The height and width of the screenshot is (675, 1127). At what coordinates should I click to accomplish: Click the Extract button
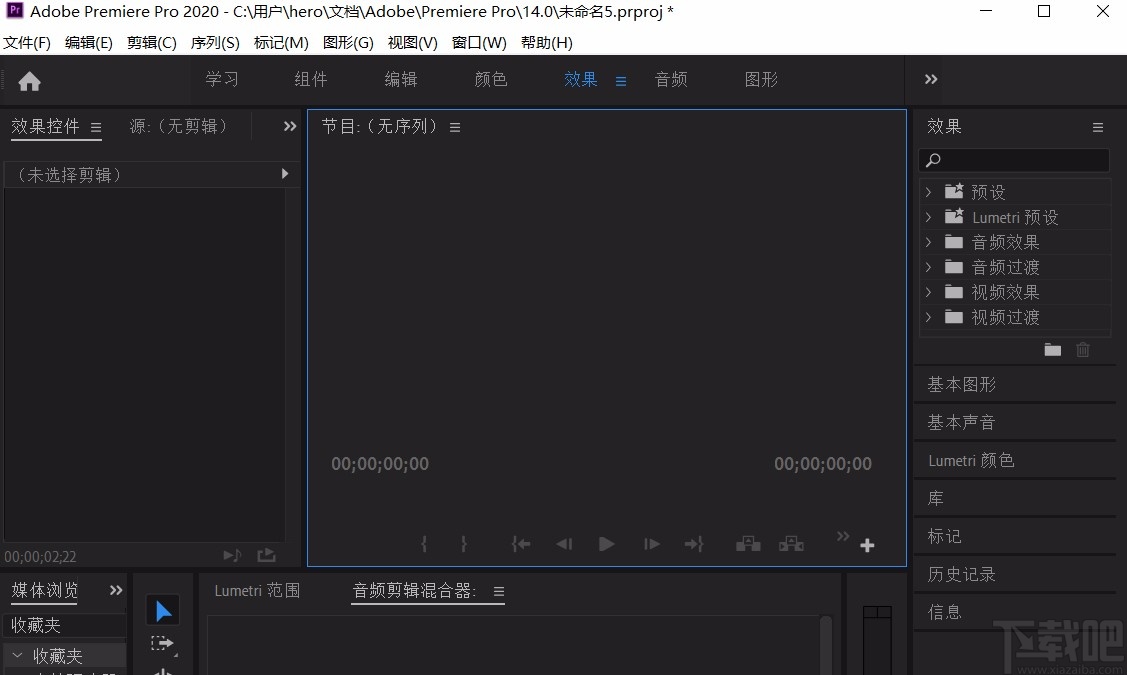(791, 543)
